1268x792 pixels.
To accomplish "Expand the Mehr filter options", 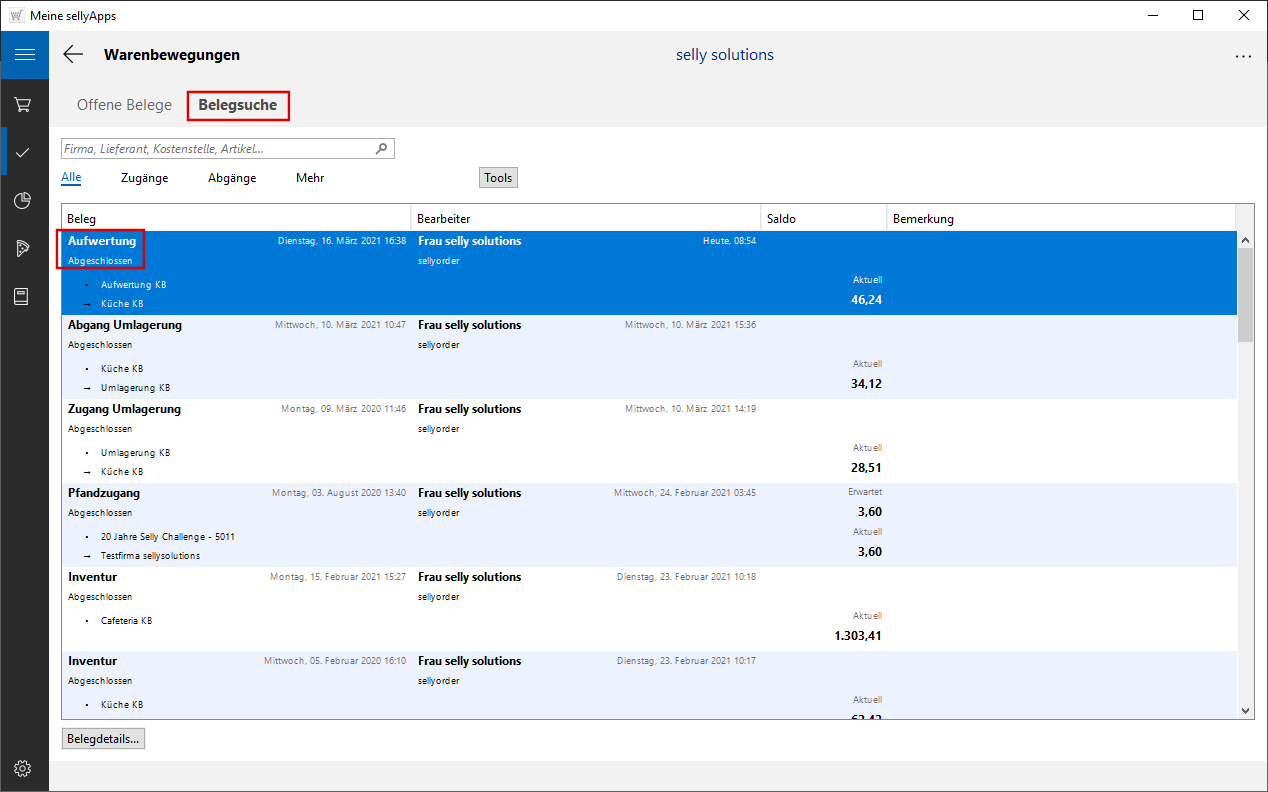I will [310, 178].
